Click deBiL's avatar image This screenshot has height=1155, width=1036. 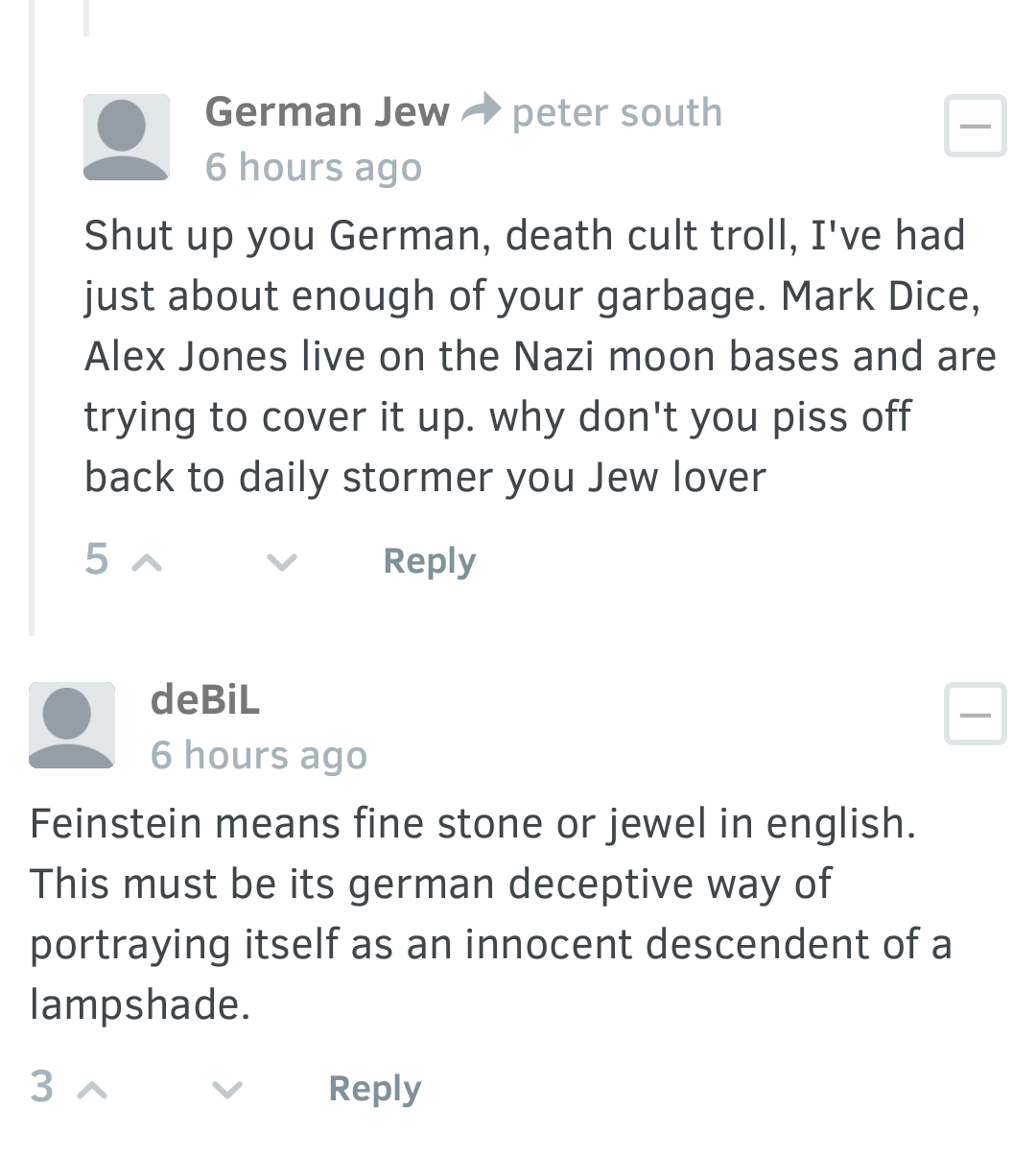(x=72, y=725)
